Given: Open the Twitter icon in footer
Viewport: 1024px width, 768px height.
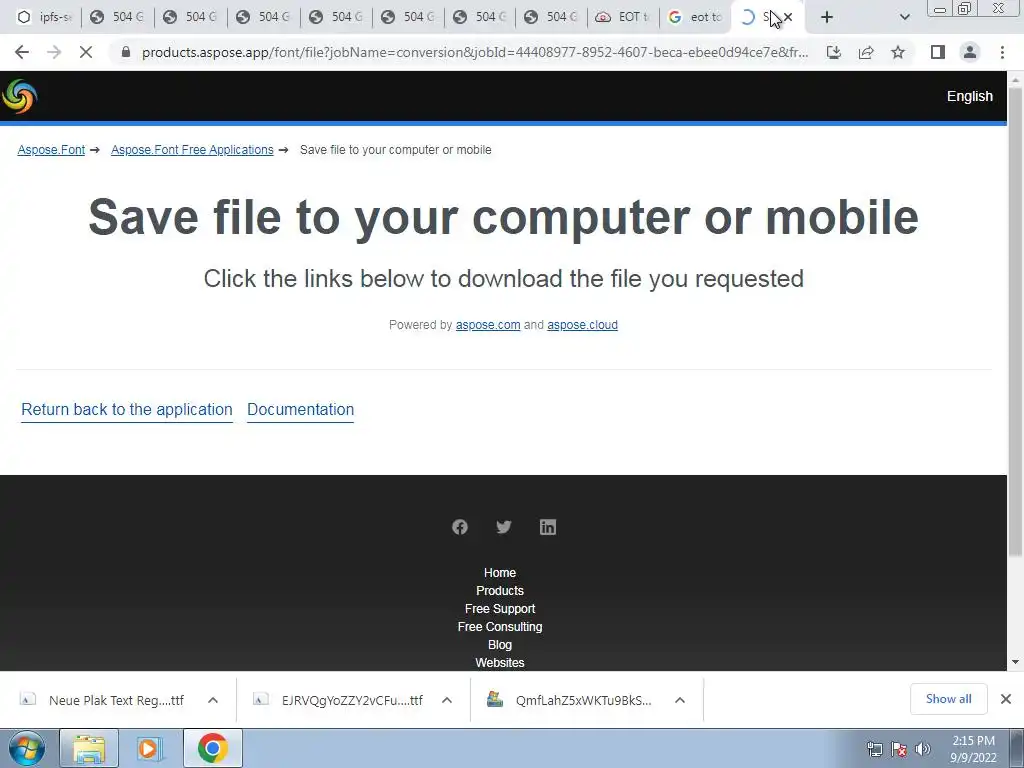Looking at the screenshot, I should click(x=504, y=527).
